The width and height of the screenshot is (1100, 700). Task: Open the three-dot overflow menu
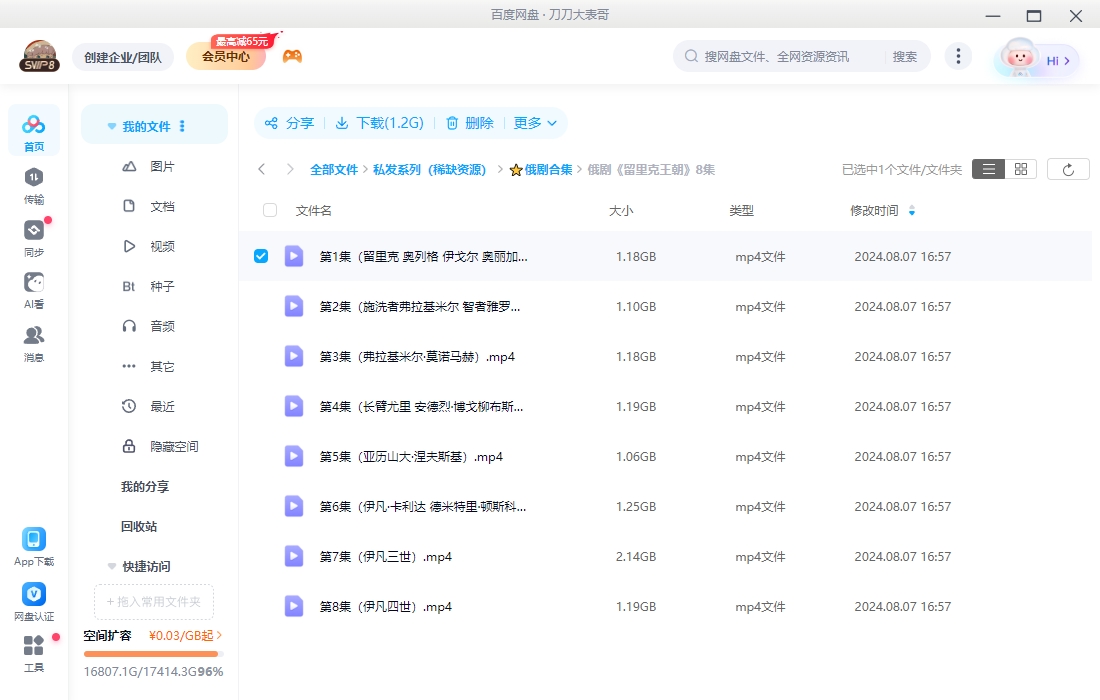click(958, 56)
